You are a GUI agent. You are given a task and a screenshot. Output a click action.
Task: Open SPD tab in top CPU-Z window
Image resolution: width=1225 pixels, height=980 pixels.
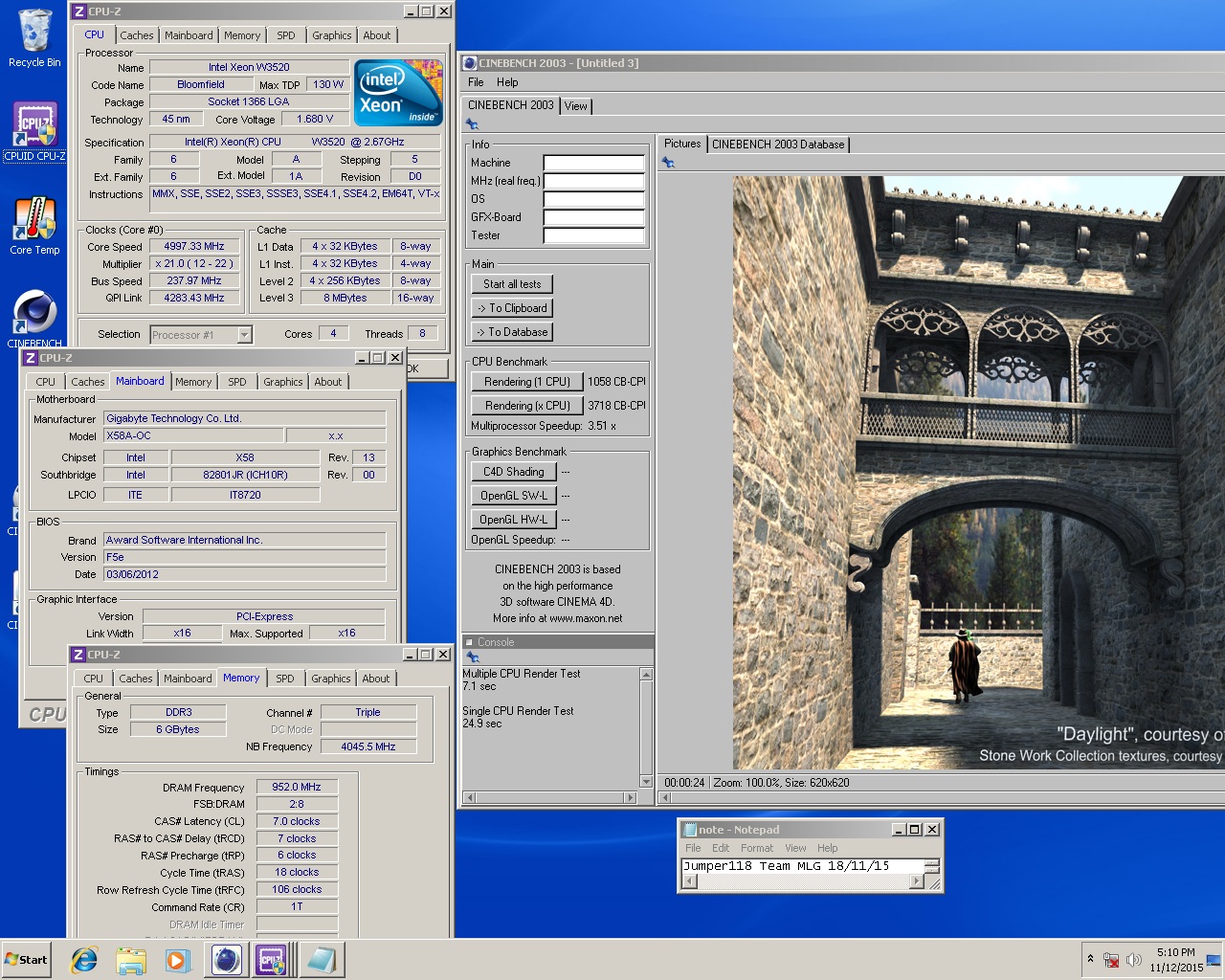coord(286,35)
